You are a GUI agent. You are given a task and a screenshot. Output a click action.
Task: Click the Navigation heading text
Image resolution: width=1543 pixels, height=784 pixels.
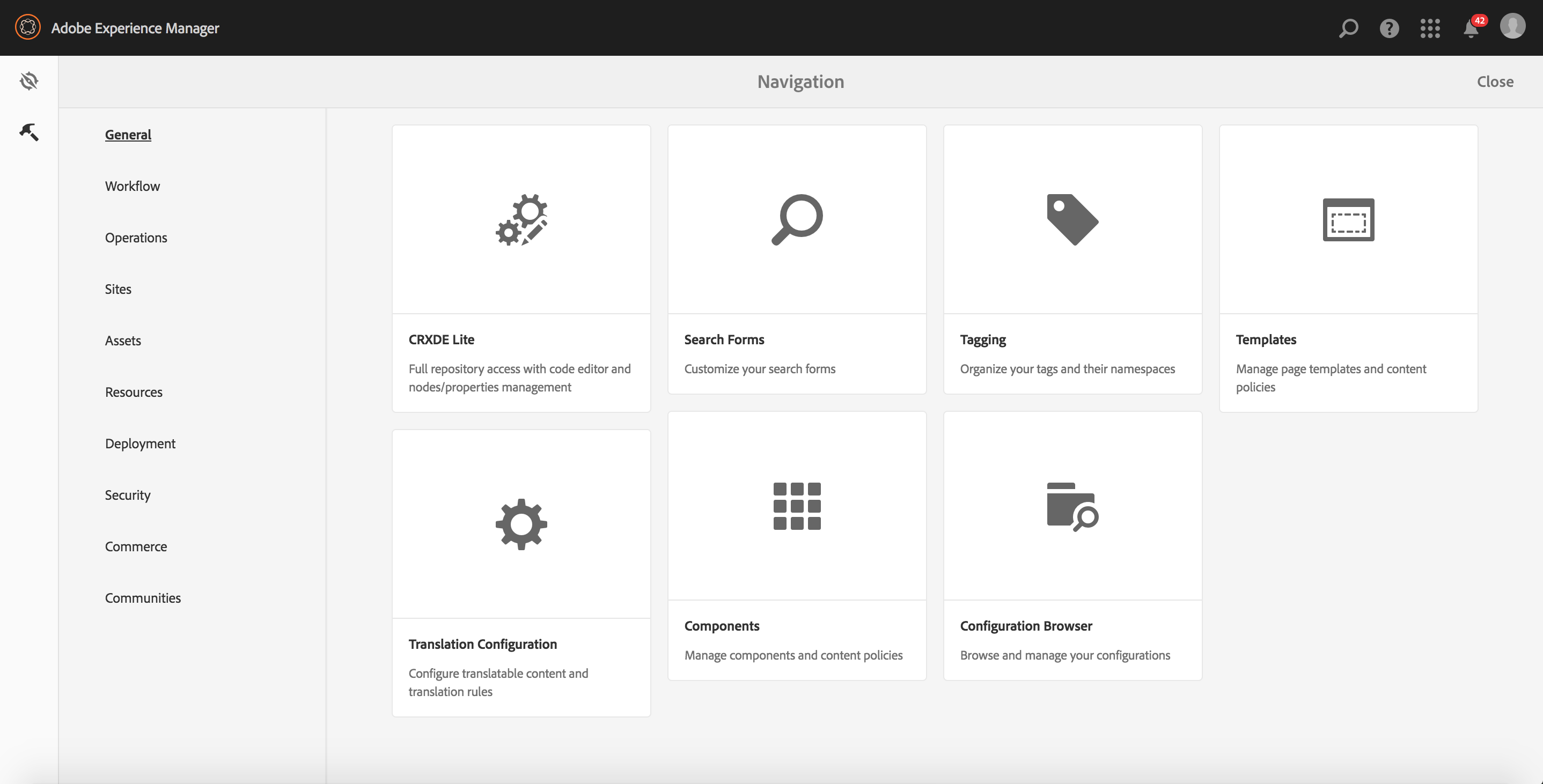800,82
